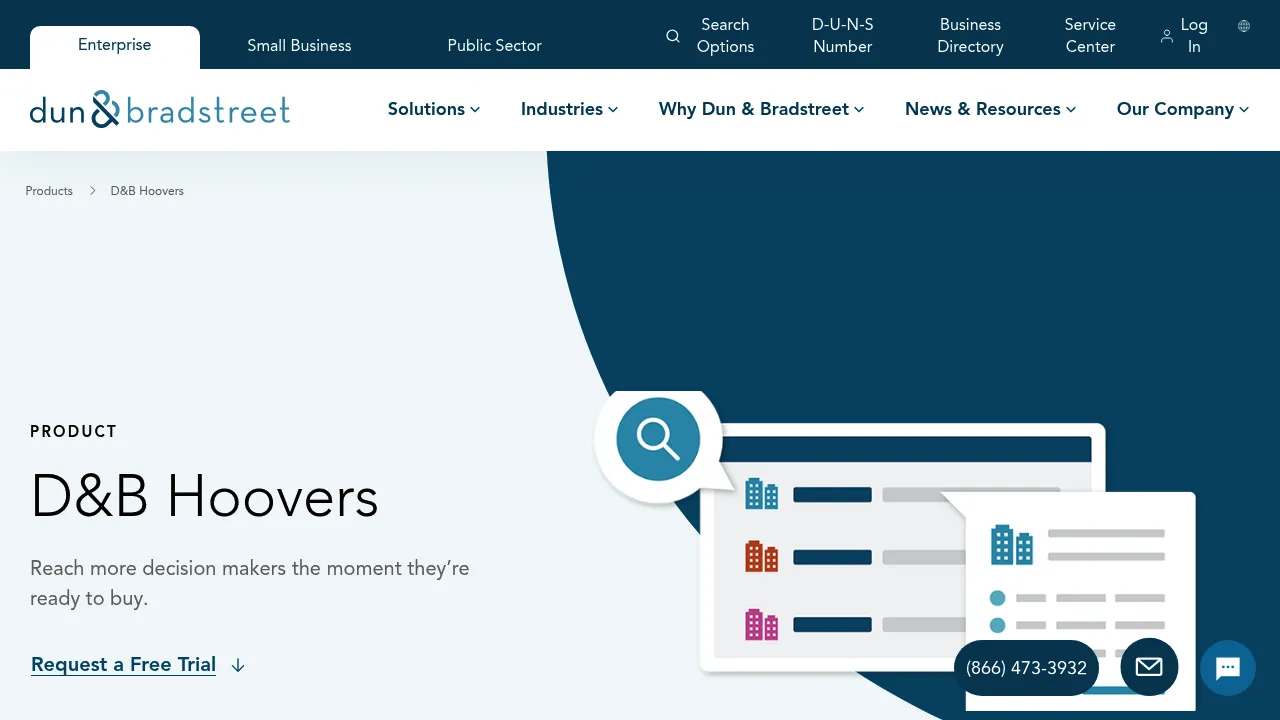
Task: Select the Enterprise tab
Action: pyautogui.click(x=115, y=46)
